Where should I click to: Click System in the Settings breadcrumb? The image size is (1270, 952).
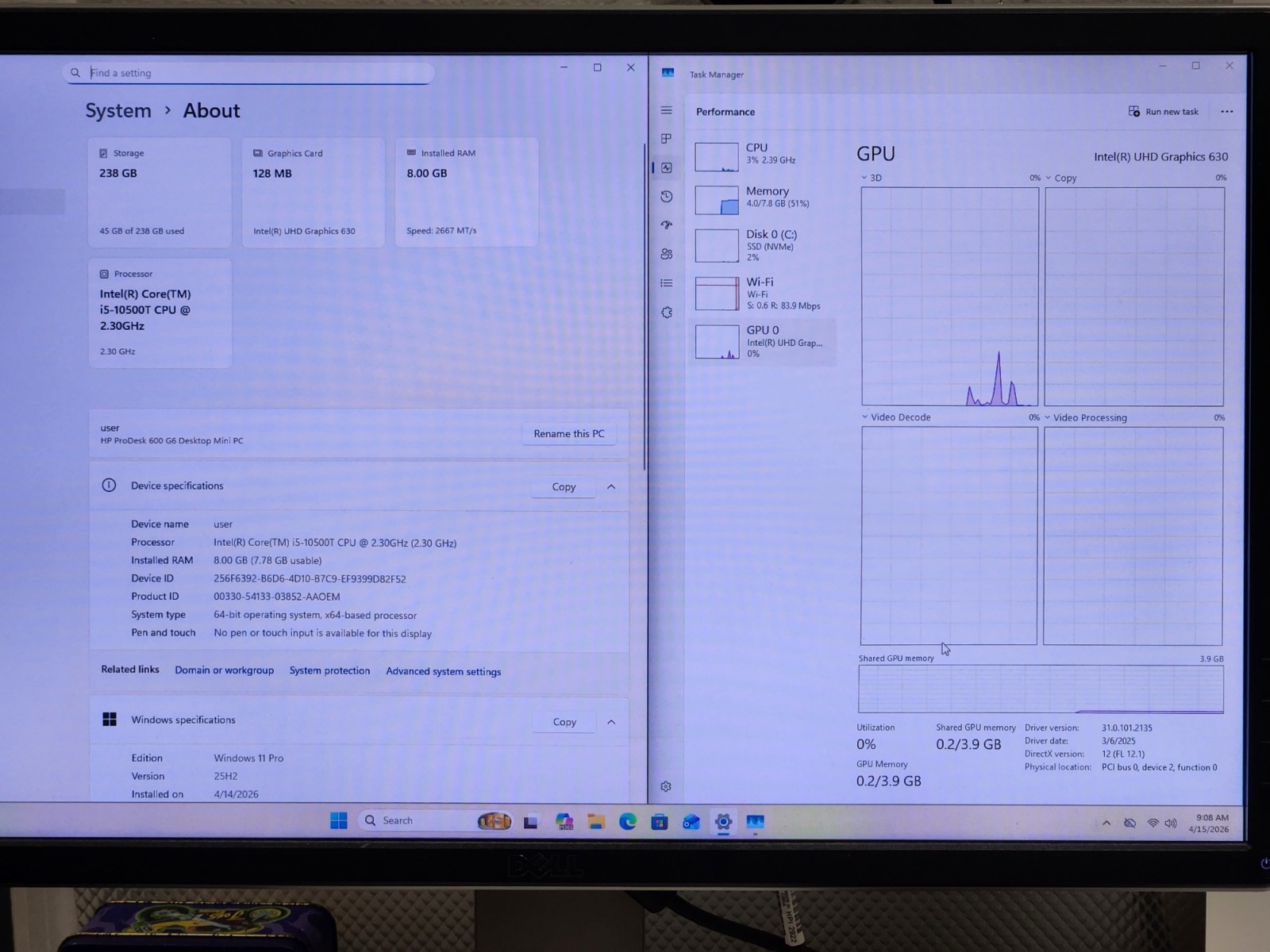point(118,110)
